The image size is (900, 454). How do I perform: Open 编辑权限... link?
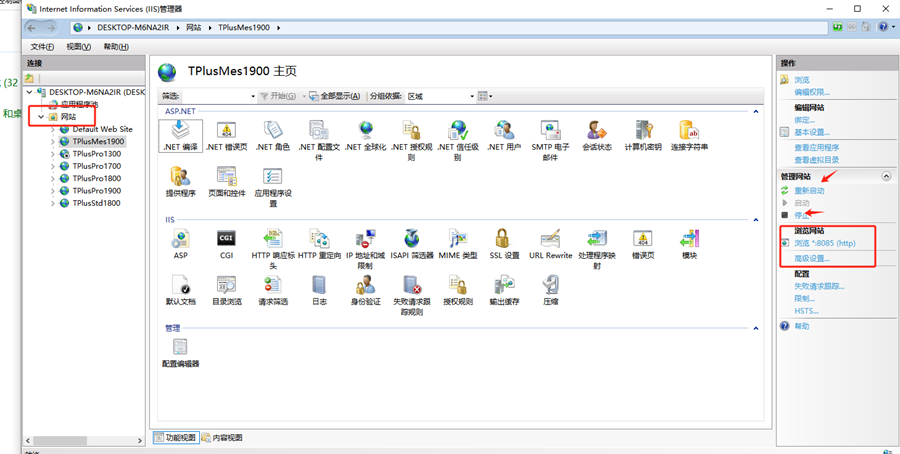pyautogui.click(x=812, y=92)
